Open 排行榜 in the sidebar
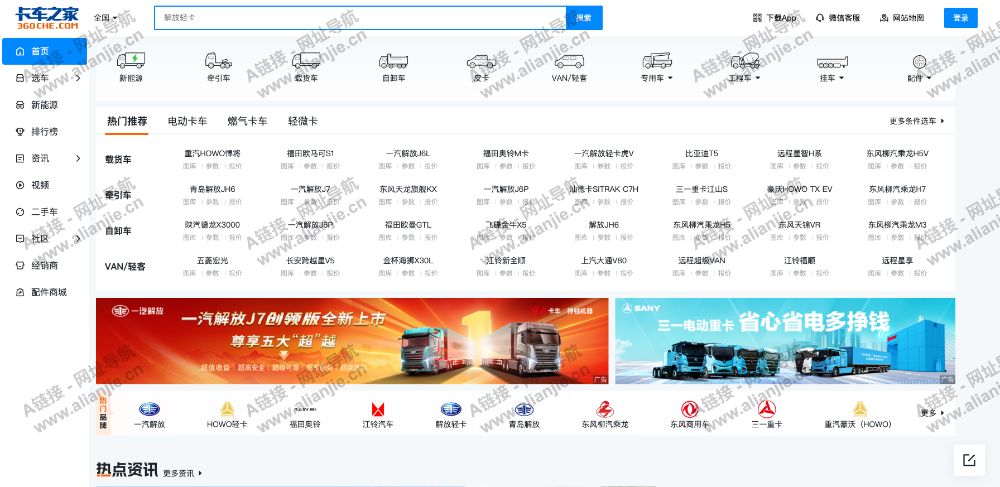Viewport: 1000px width, 487px height. click(x=44, y=131)
